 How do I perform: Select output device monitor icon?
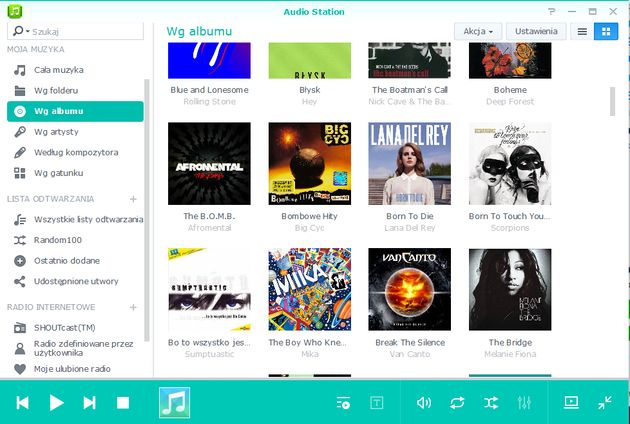pyautogui.click(x=571, y=402)
